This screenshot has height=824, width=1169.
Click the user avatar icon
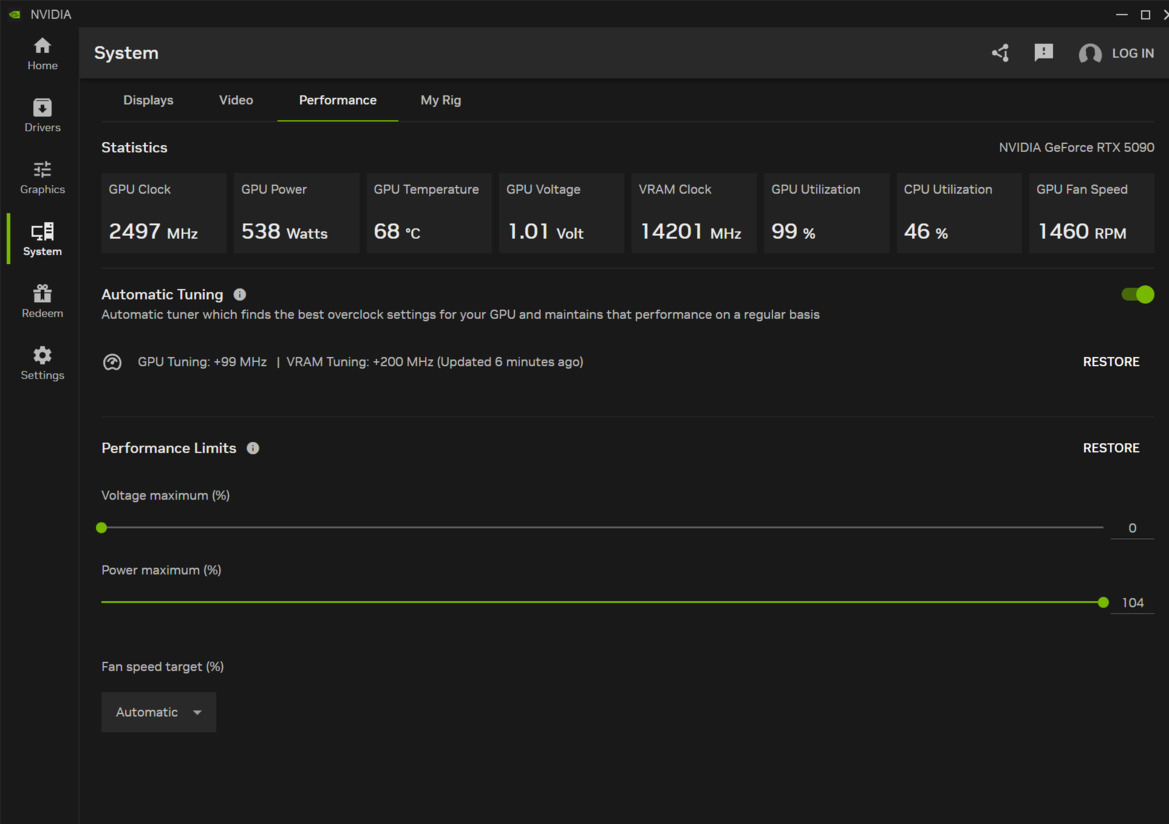pos(1090,54)
